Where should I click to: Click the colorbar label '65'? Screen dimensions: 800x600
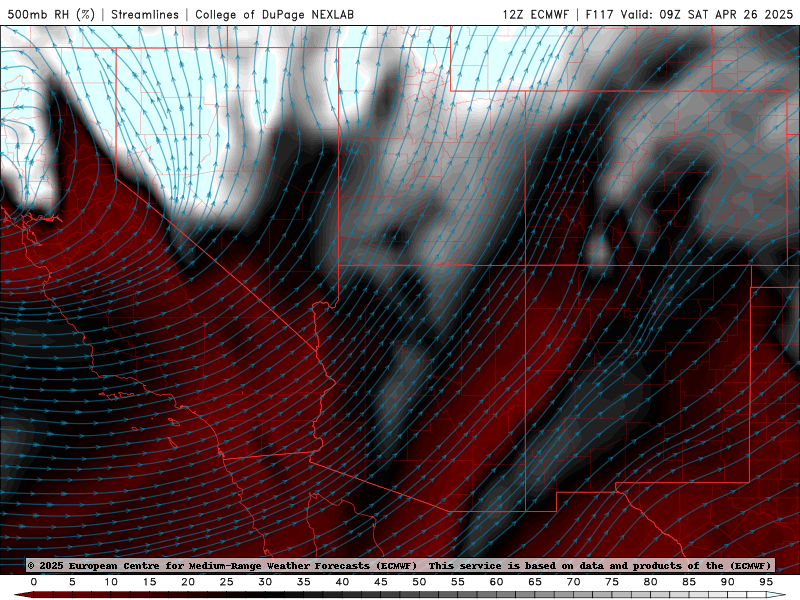(x=535, y=582)
